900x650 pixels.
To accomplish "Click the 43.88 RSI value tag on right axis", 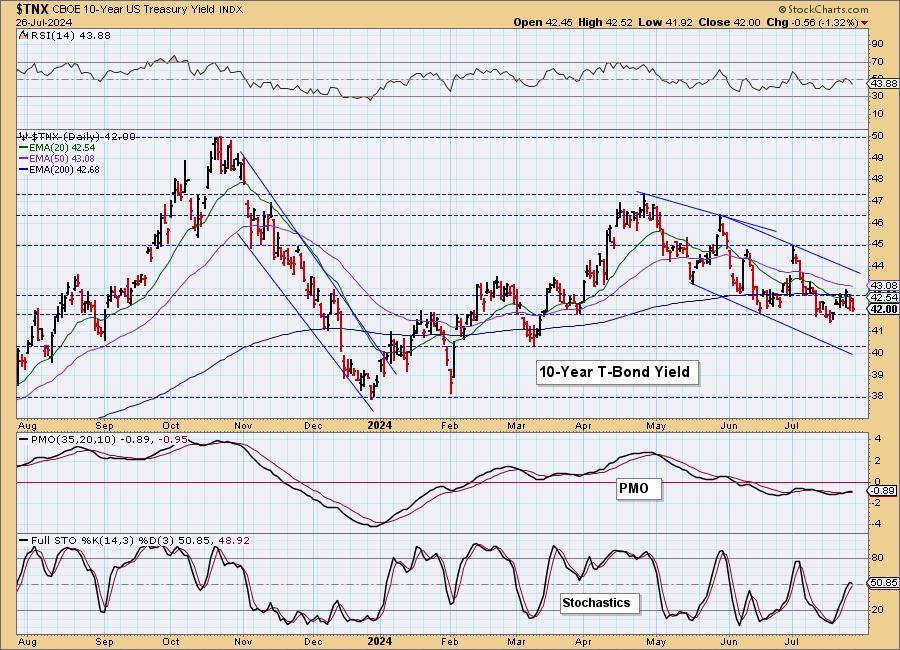I will [x=883, y=83].
